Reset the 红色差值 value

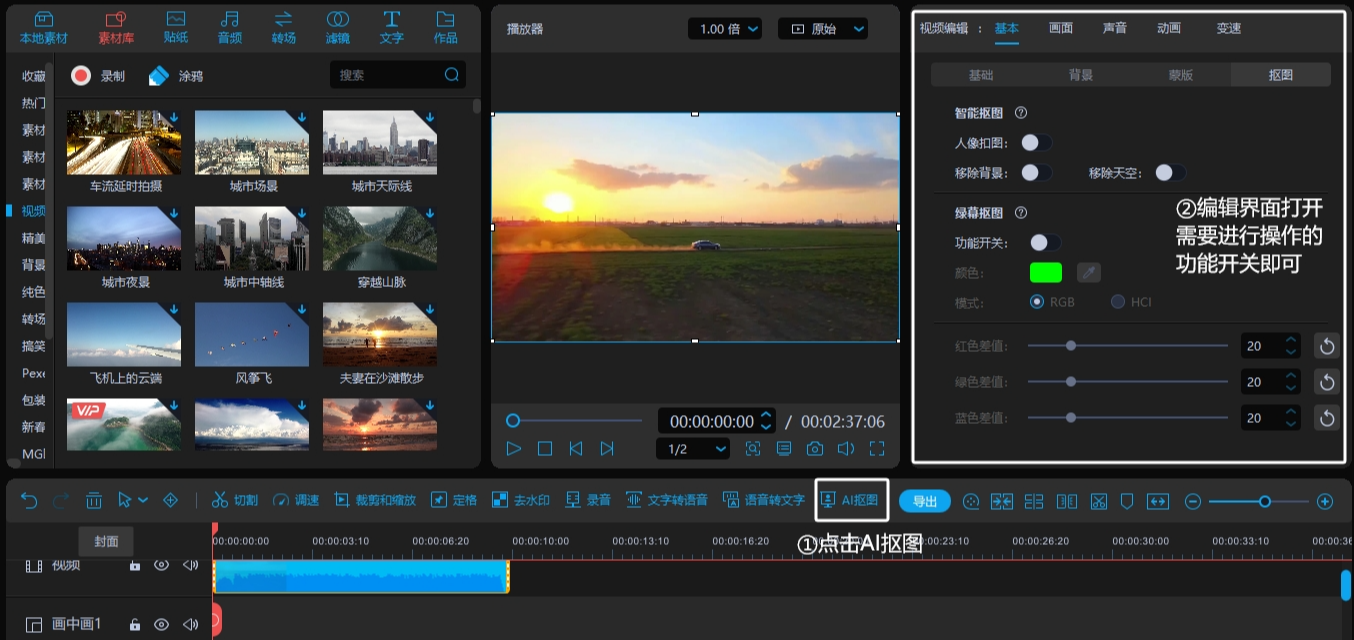pos(1326,346)
